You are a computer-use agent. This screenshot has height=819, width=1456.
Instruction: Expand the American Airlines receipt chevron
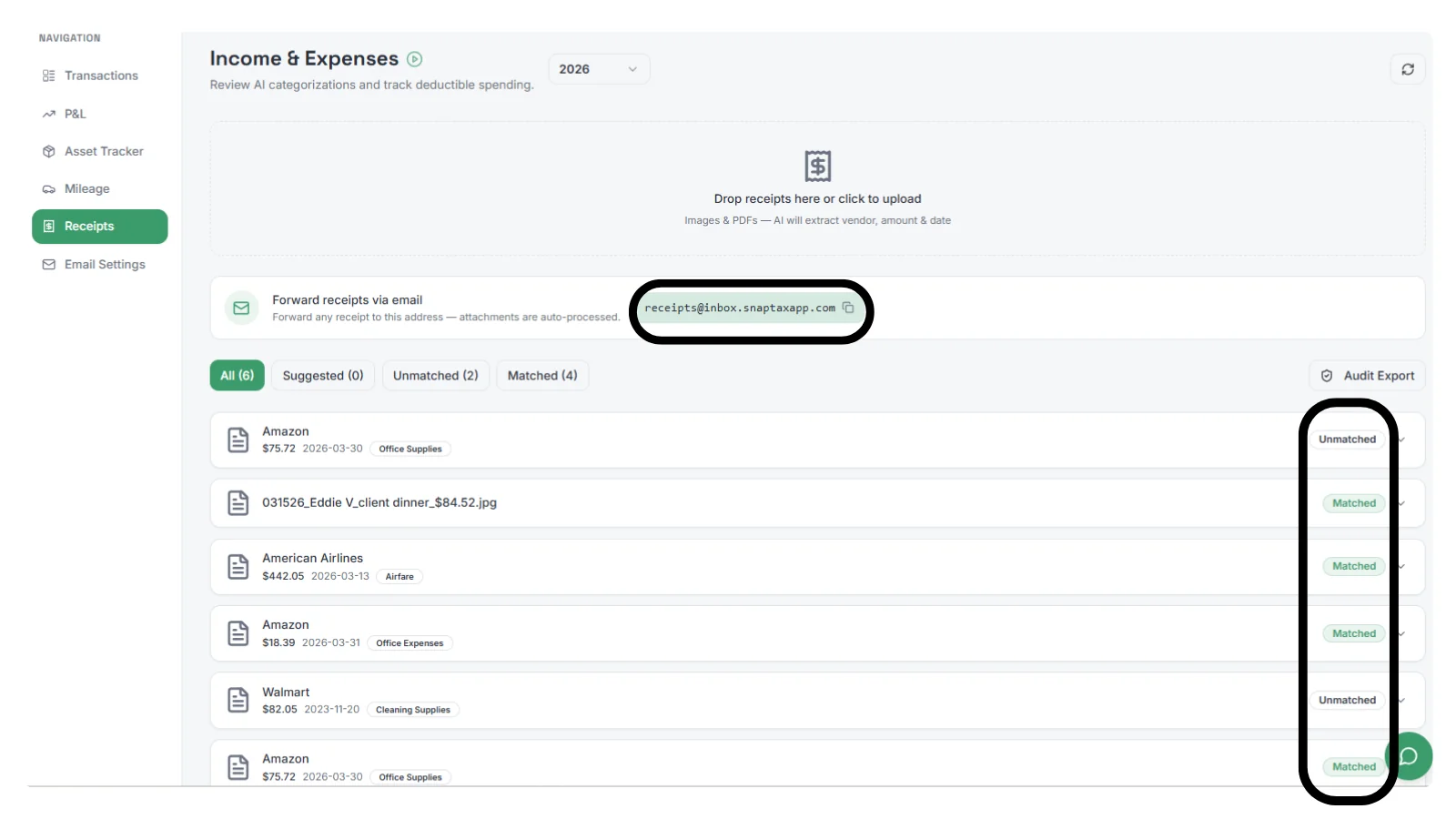[x=1402, y=566]
